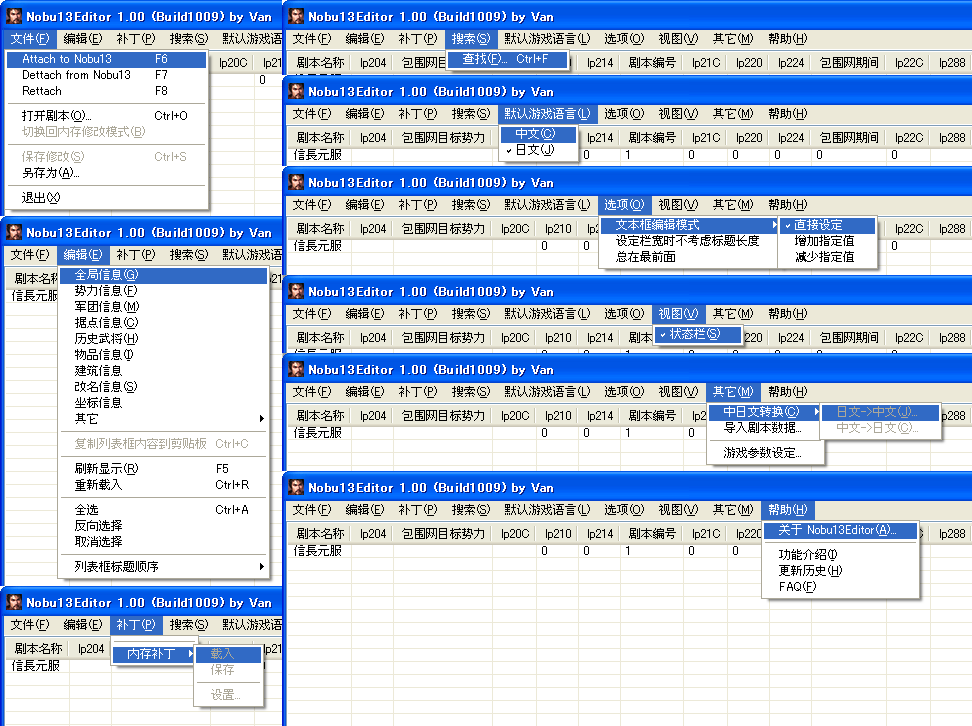Open FAQ(F) from the 帮助 menu
Viewport: 972px width, 726px height.
[840, 587]
